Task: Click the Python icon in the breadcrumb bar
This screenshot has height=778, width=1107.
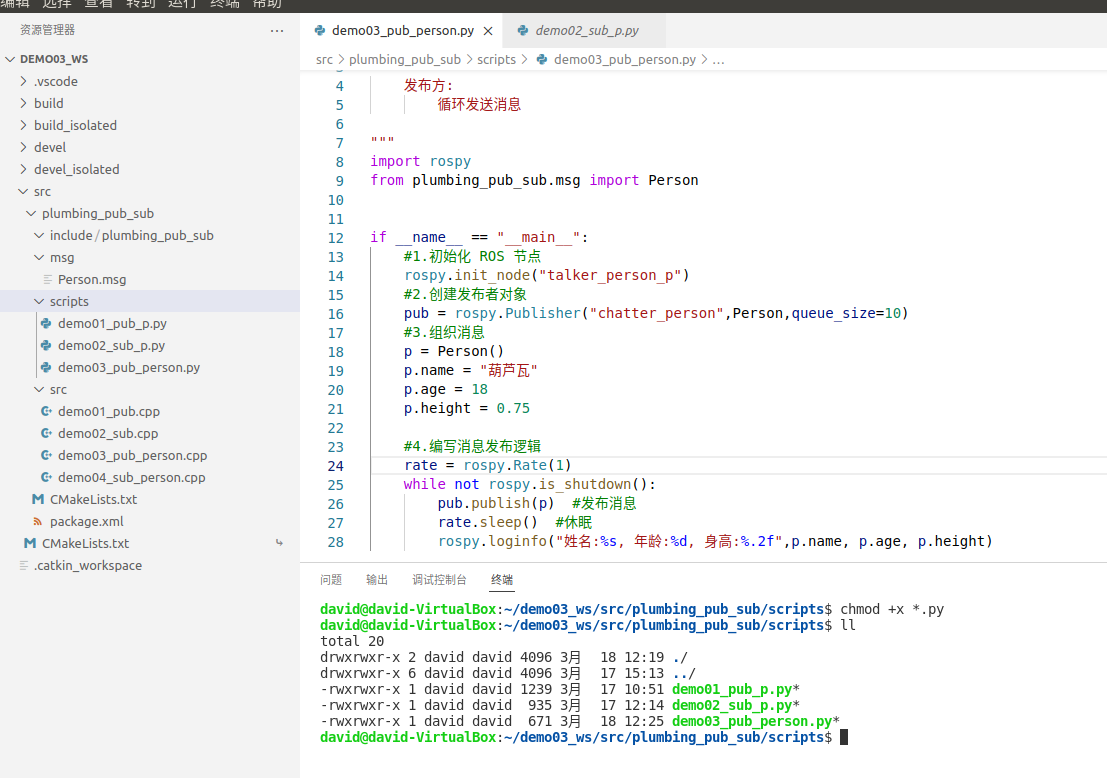Action: tap(544, 60)
